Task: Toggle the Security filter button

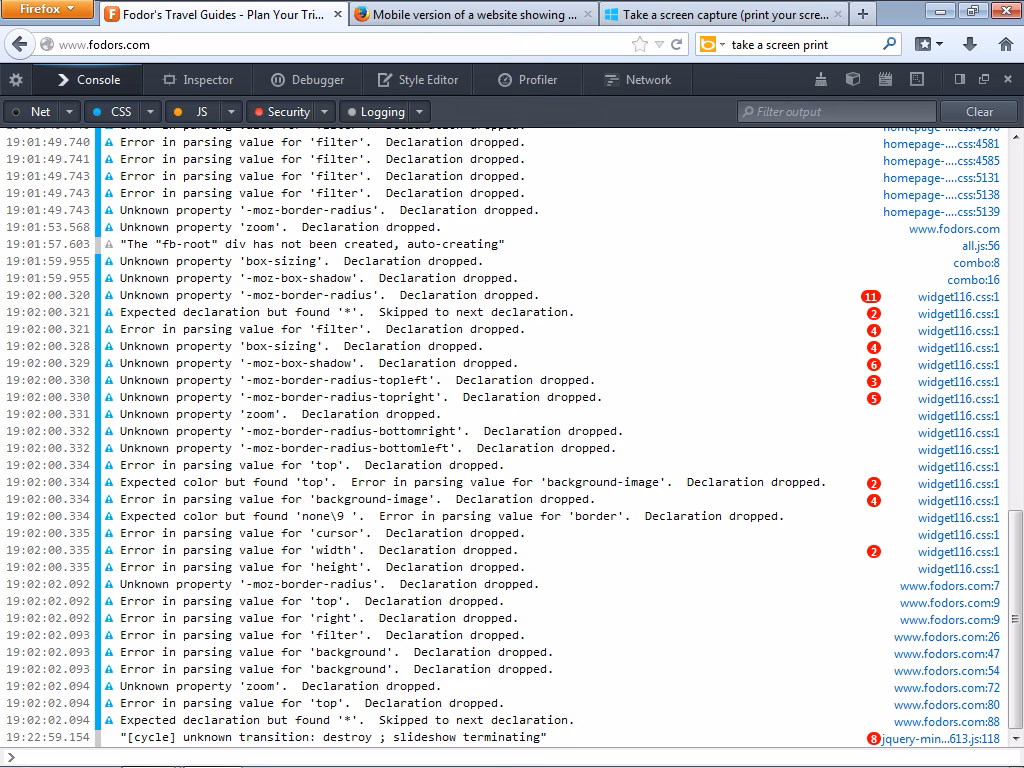Action: pyautogui.click(x=281, y=112)
